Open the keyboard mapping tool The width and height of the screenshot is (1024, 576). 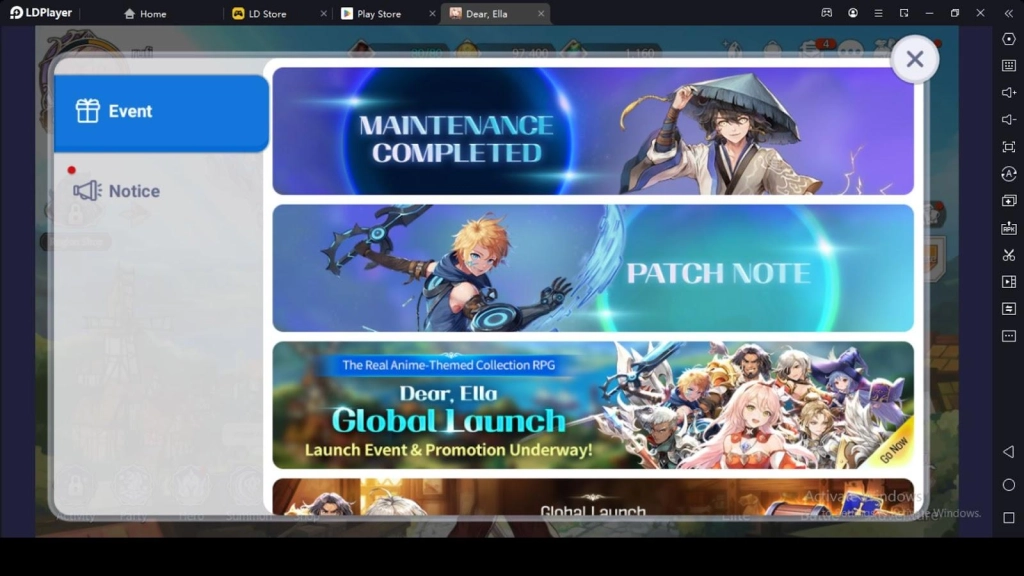point(1008,66)
